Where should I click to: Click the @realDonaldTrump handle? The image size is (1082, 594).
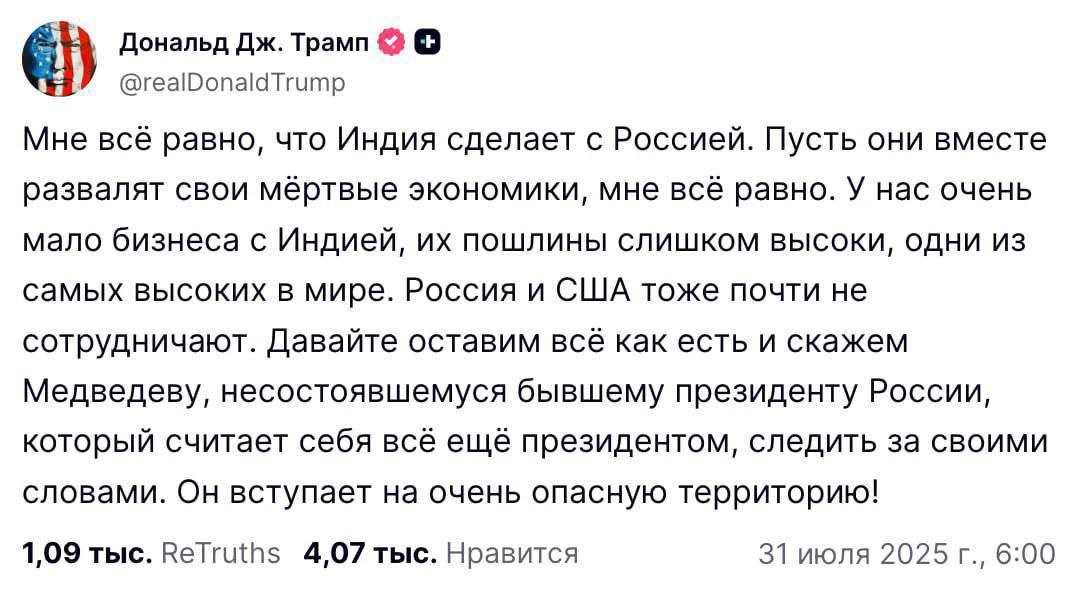click(233, 83)
